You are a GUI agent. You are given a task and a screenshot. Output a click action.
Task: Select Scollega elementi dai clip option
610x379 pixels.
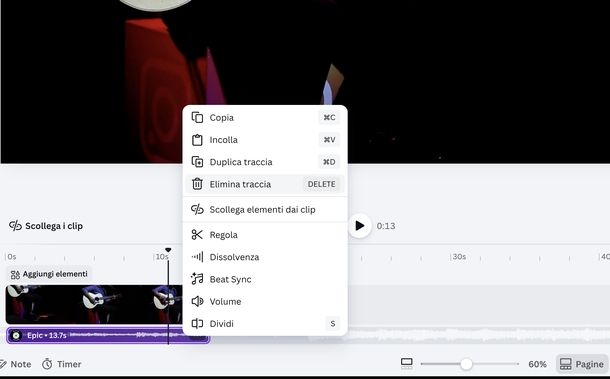click(265, 209)
